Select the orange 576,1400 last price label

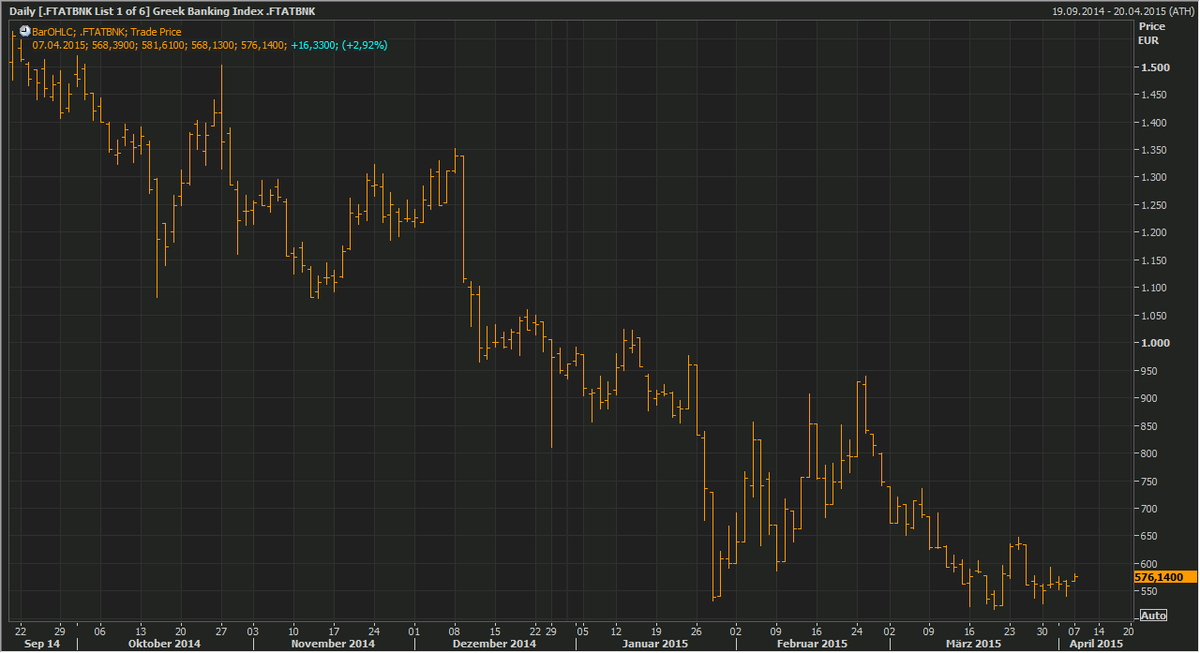pos(1164,577)
